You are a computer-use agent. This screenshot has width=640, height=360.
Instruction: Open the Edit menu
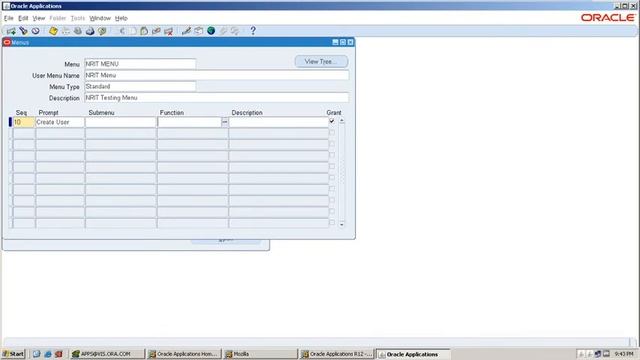pos(23,18)
